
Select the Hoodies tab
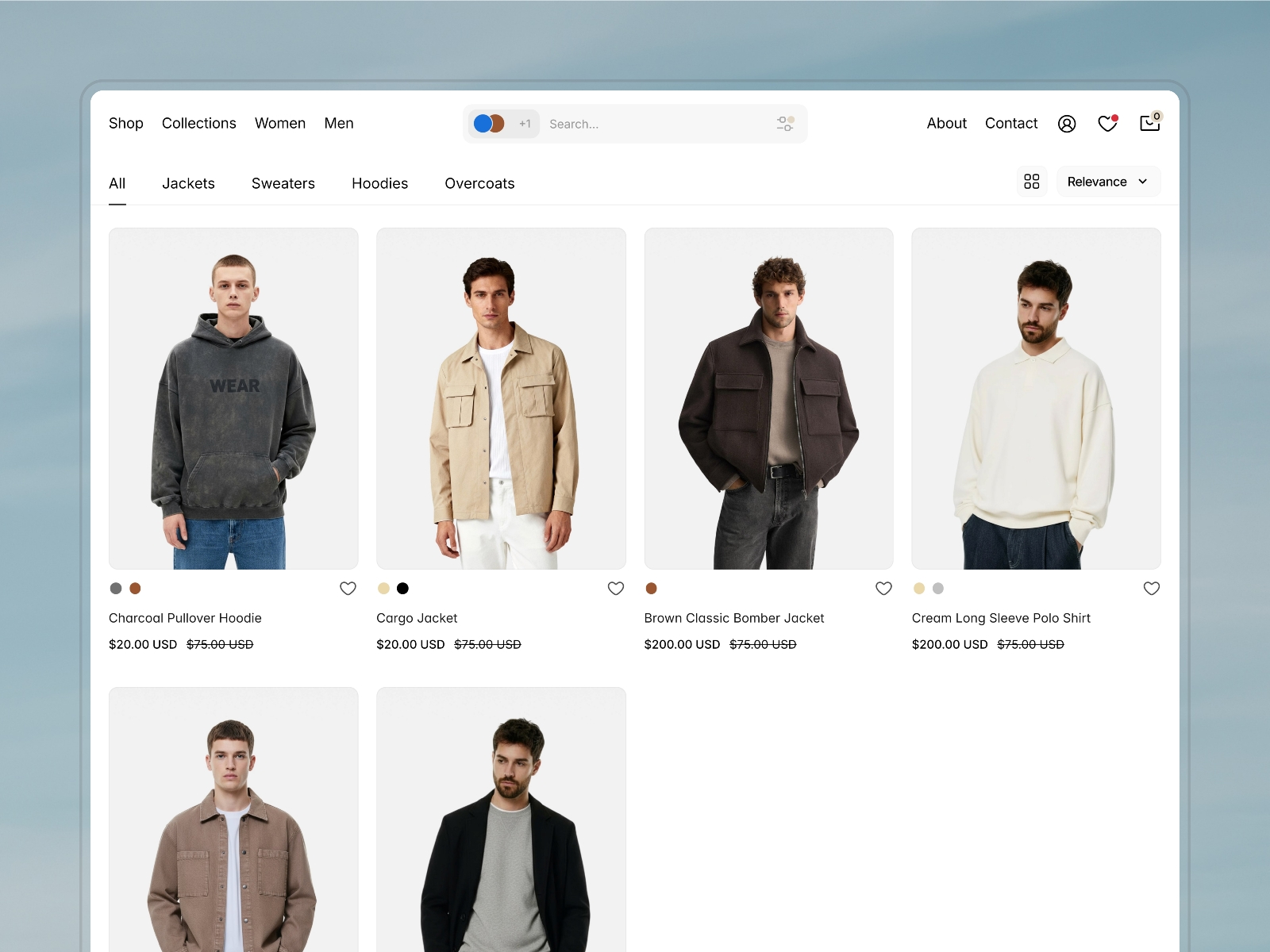click(x=379, y=183)
